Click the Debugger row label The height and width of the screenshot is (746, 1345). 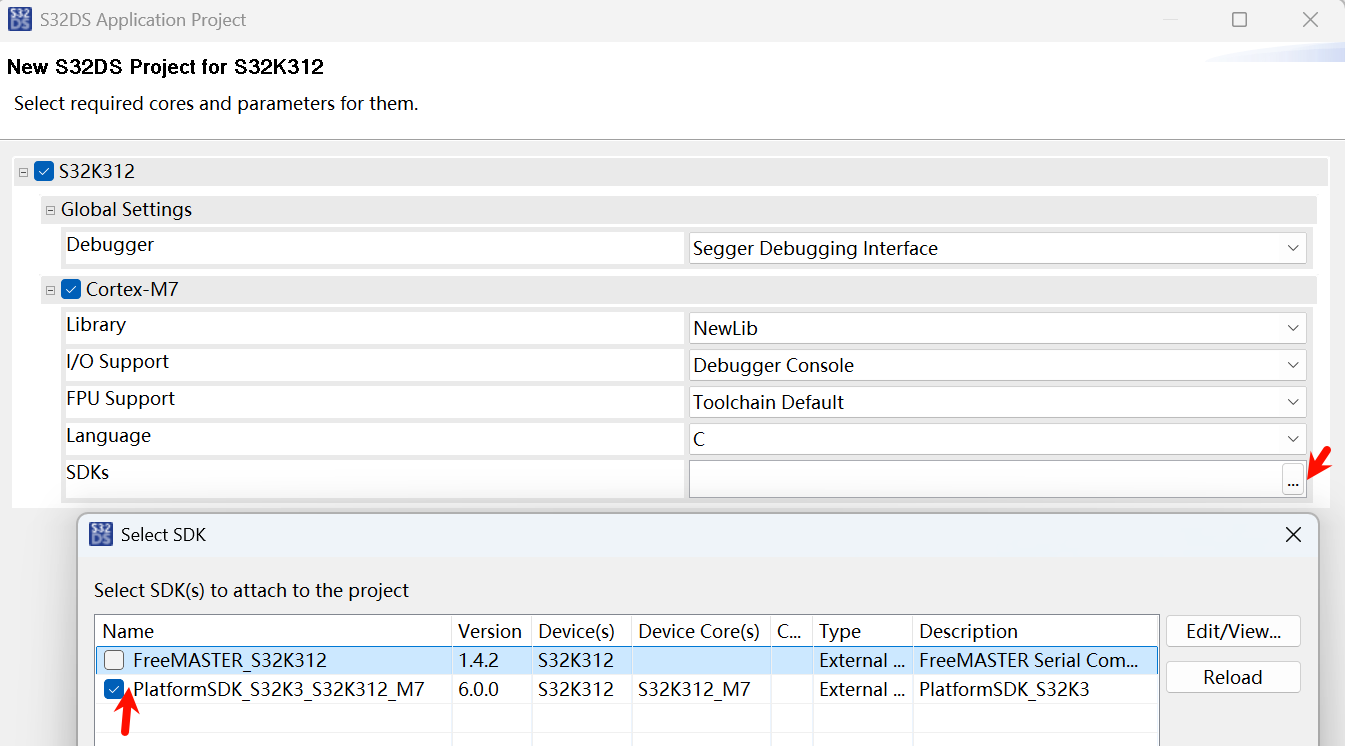[110, 244]
